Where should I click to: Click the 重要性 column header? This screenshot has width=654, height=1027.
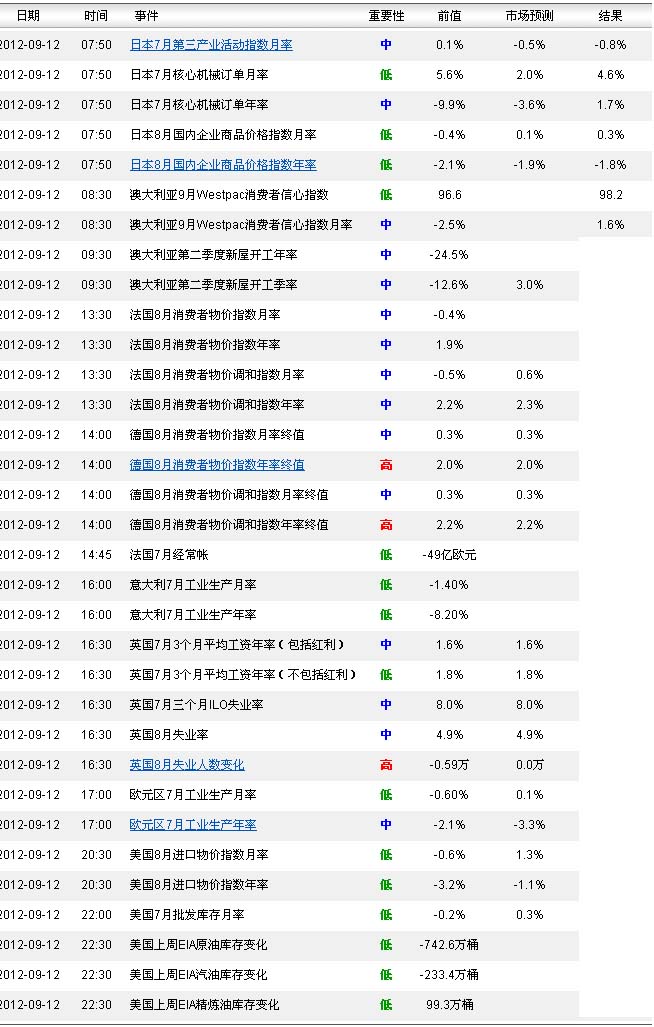point(386,16)
